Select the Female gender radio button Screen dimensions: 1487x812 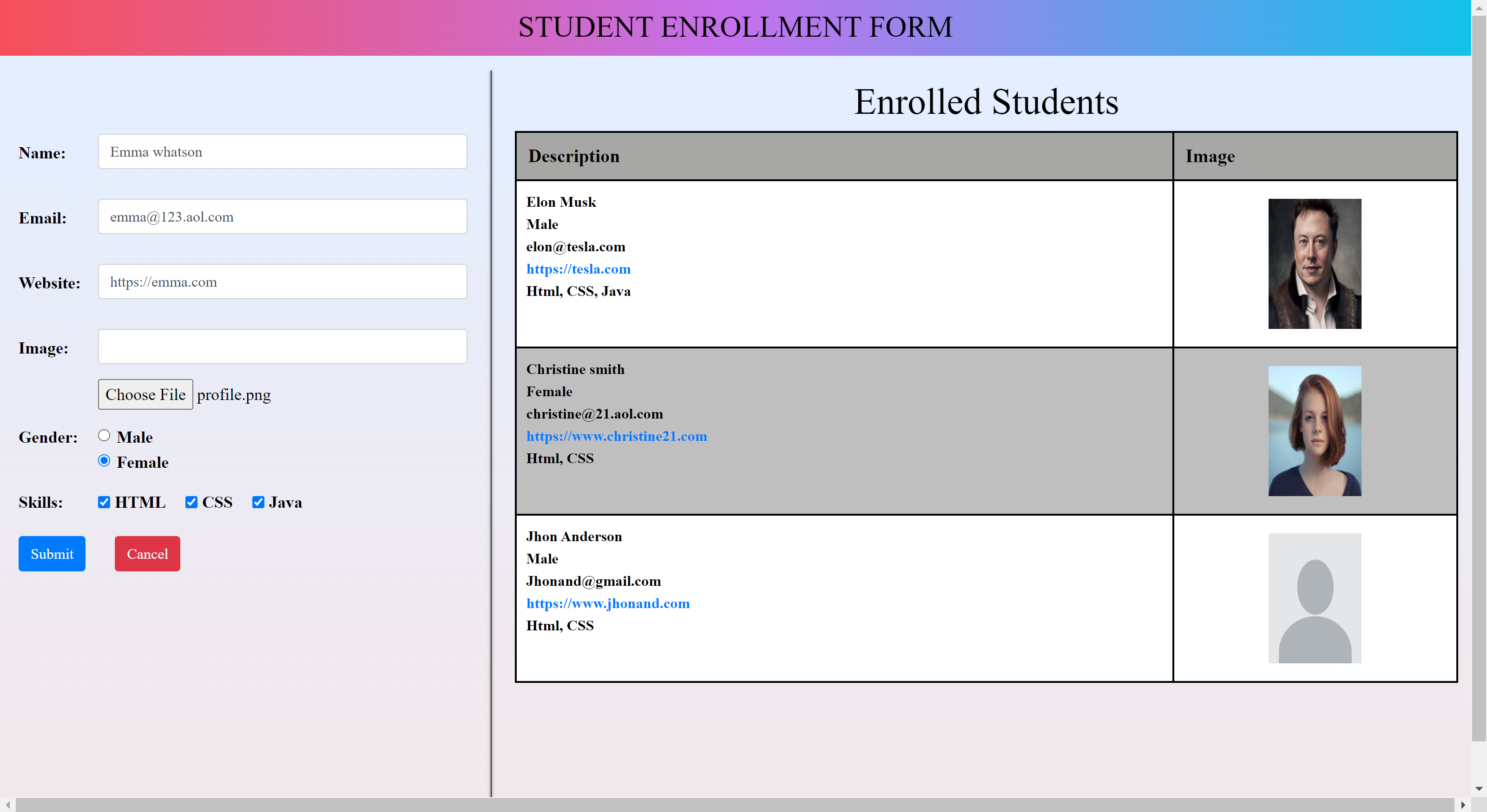pos(104,460)
